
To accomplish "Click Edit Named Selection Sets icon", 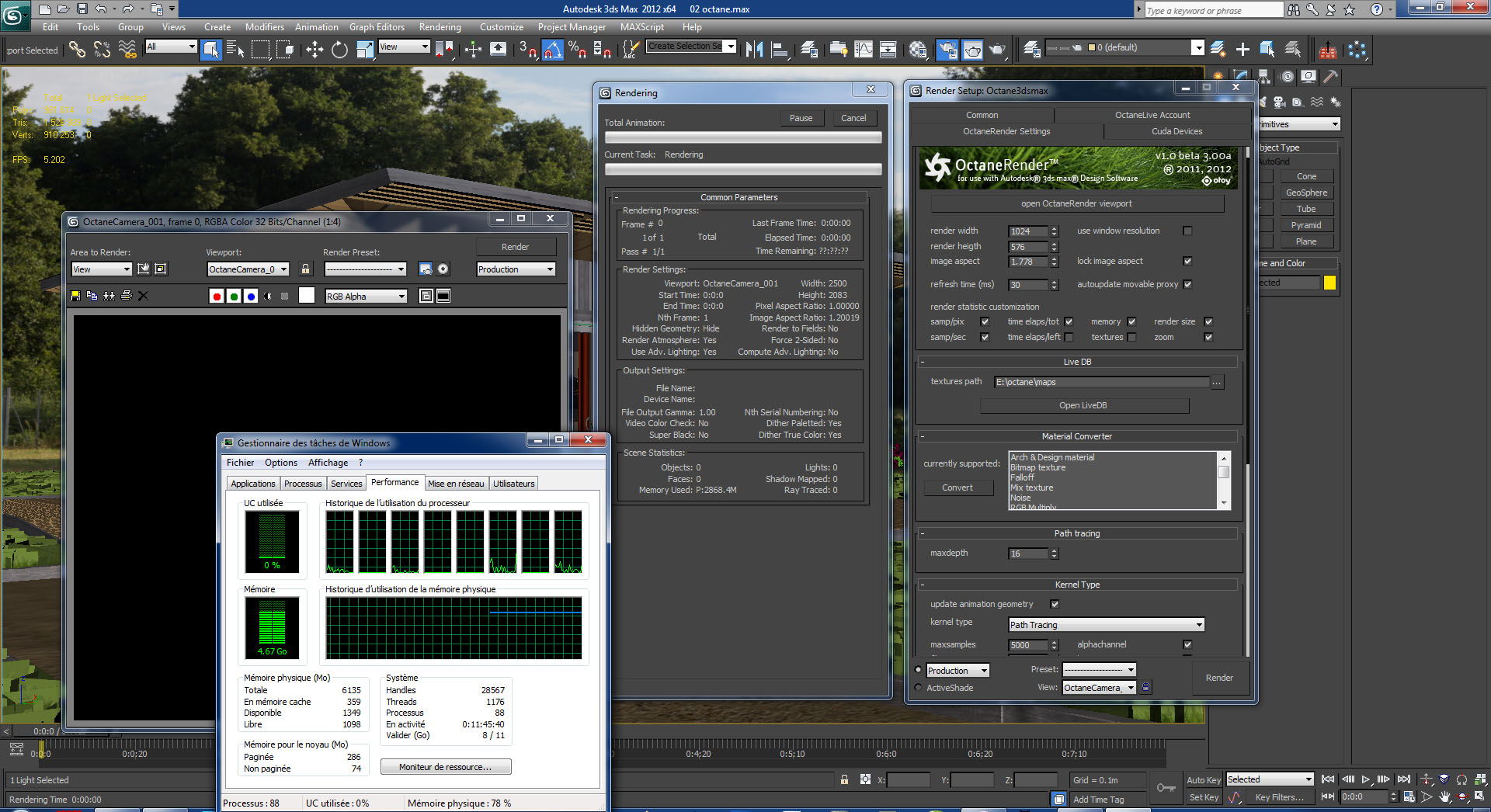I will tap(630, 50).
